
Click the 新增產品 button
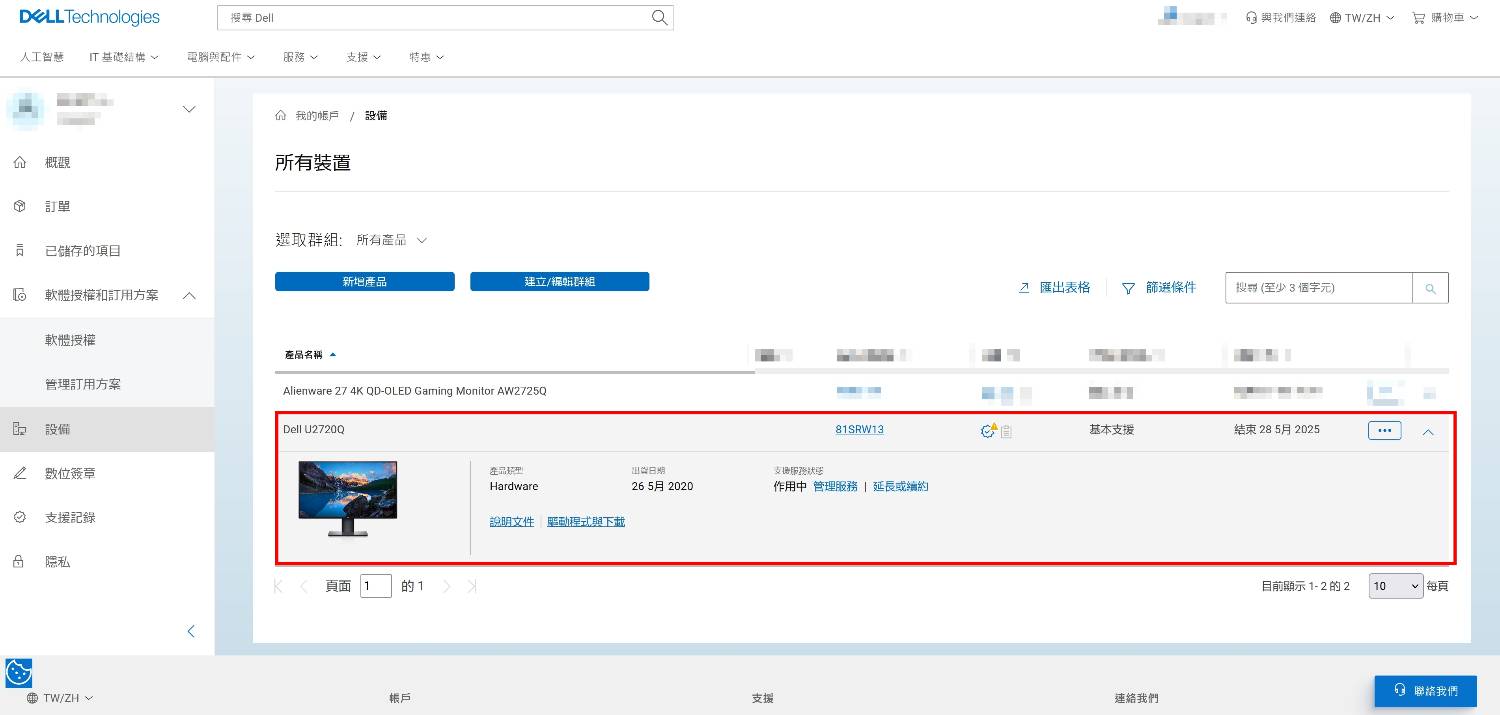pyautogui.click(x=365, y=282)
